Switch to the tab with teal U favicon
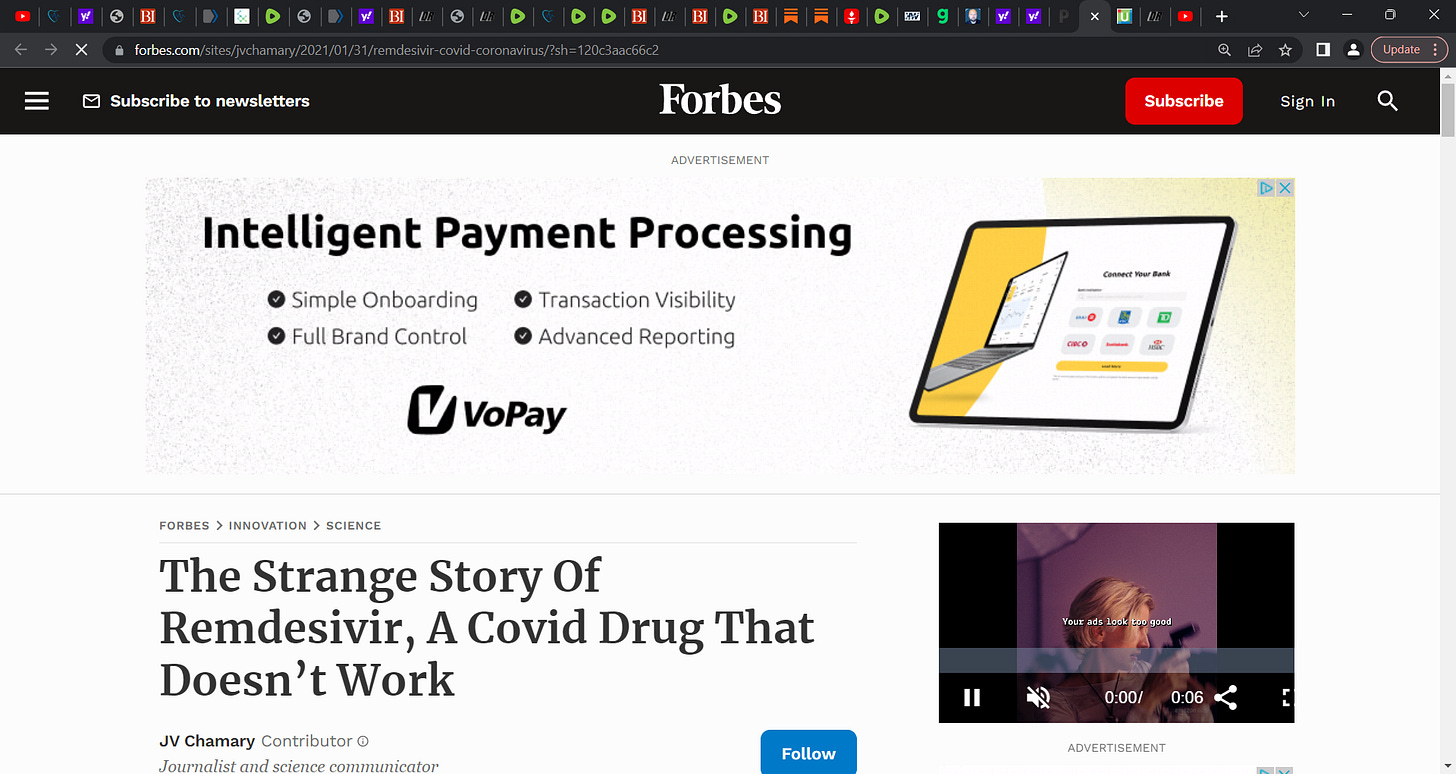The width and height of the screenshot is (1456, 774). pos(1125,16)
